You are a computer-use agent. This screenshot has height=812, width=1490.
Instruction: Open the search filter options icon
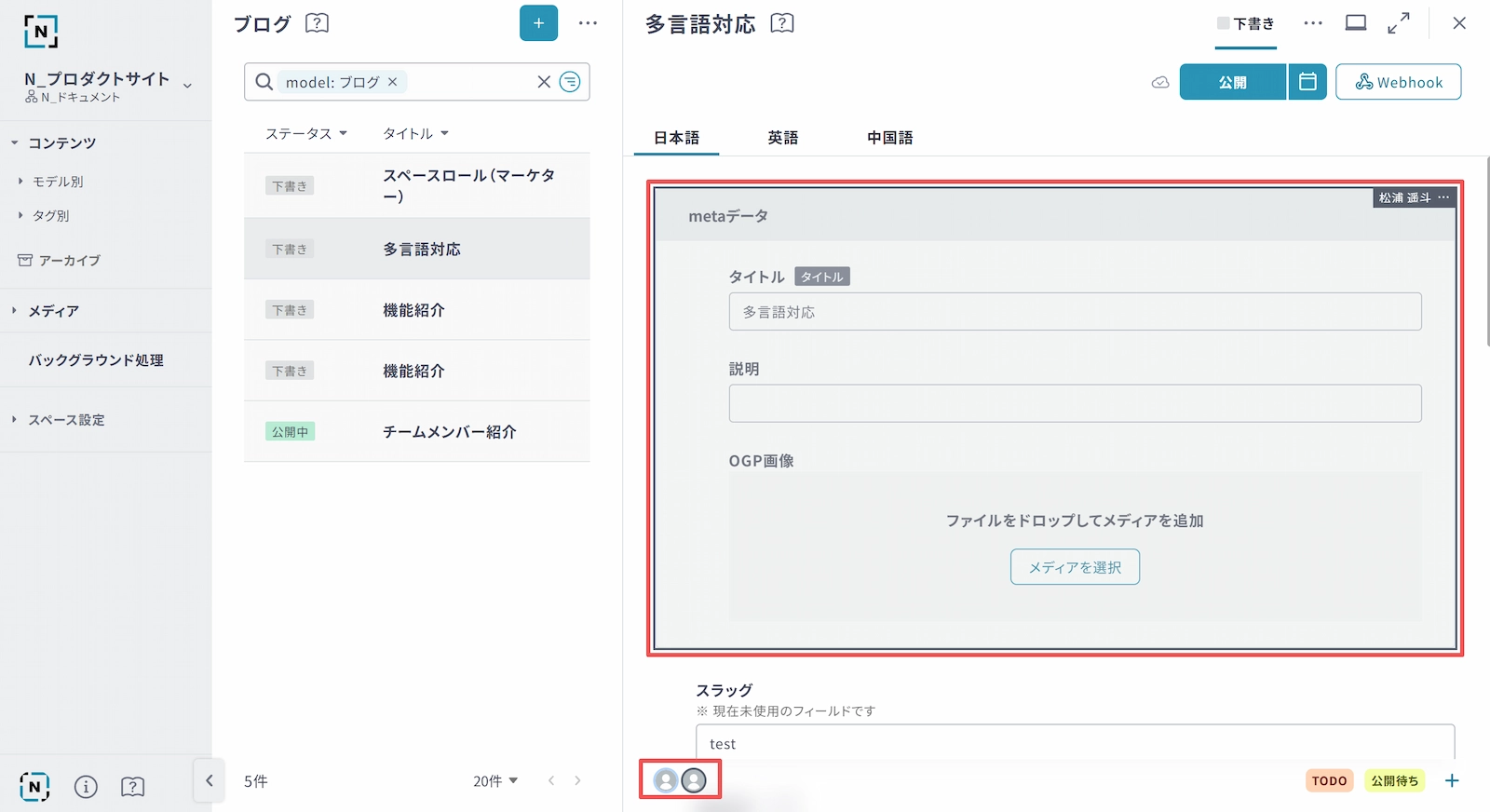(x=570, y=82)
